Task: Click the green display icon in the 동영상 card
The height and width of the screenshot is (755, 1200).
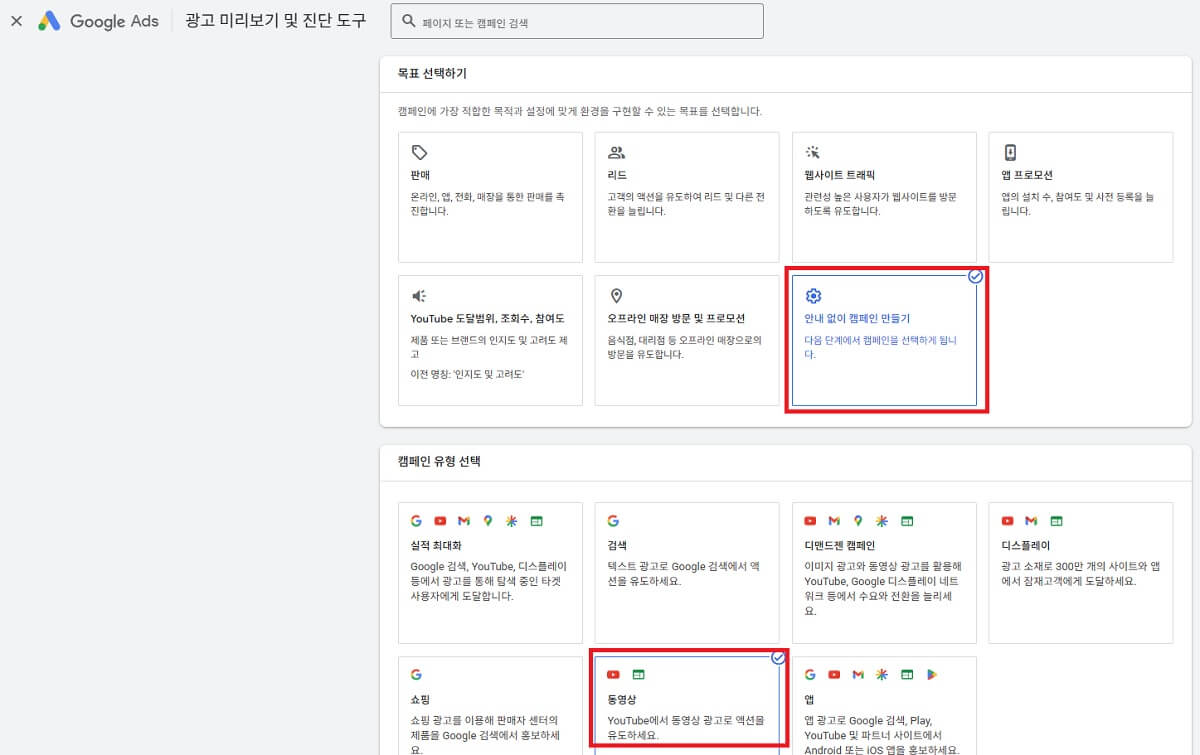Action: (639, 675)
